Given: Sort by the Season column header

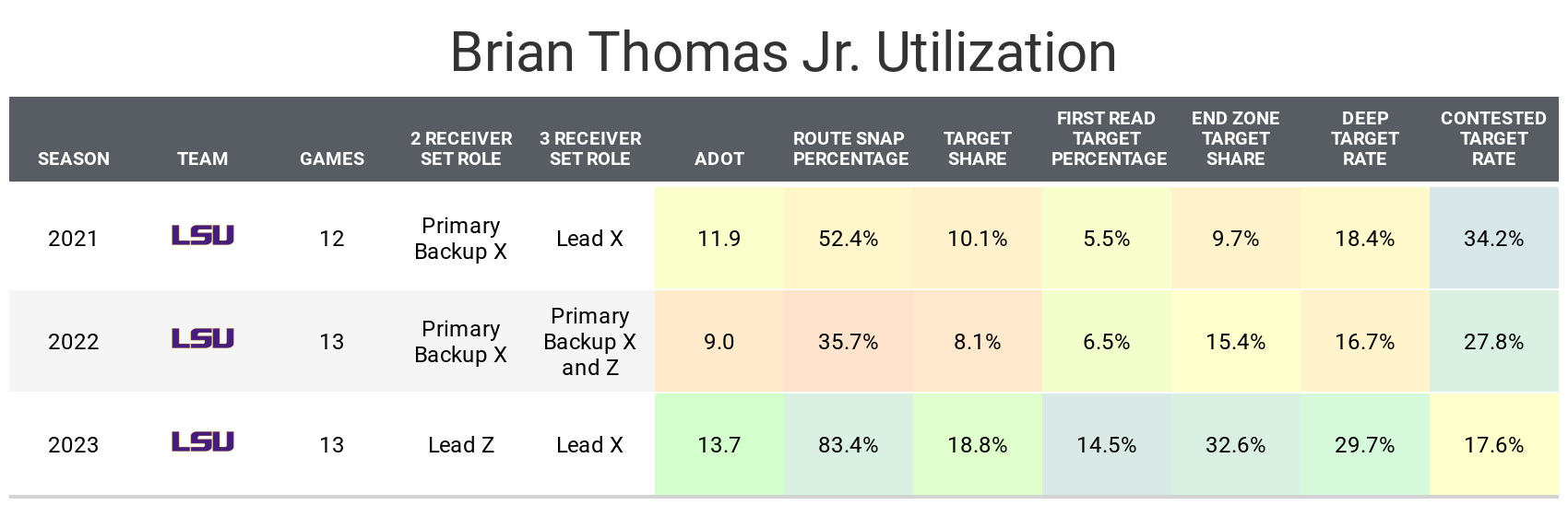Looking at the screenshot, I should tap(74, 159).
